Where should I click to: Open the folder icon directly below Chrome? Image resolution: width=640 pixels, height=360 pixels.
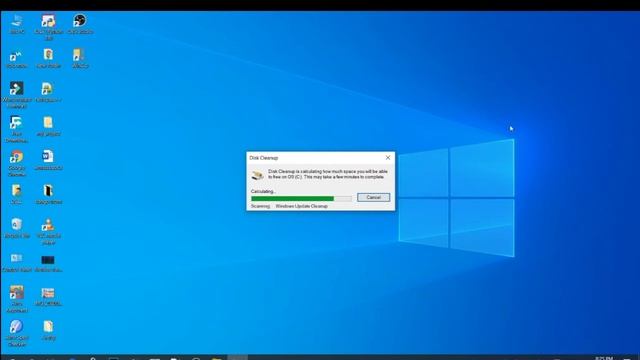tap(17, 194)
